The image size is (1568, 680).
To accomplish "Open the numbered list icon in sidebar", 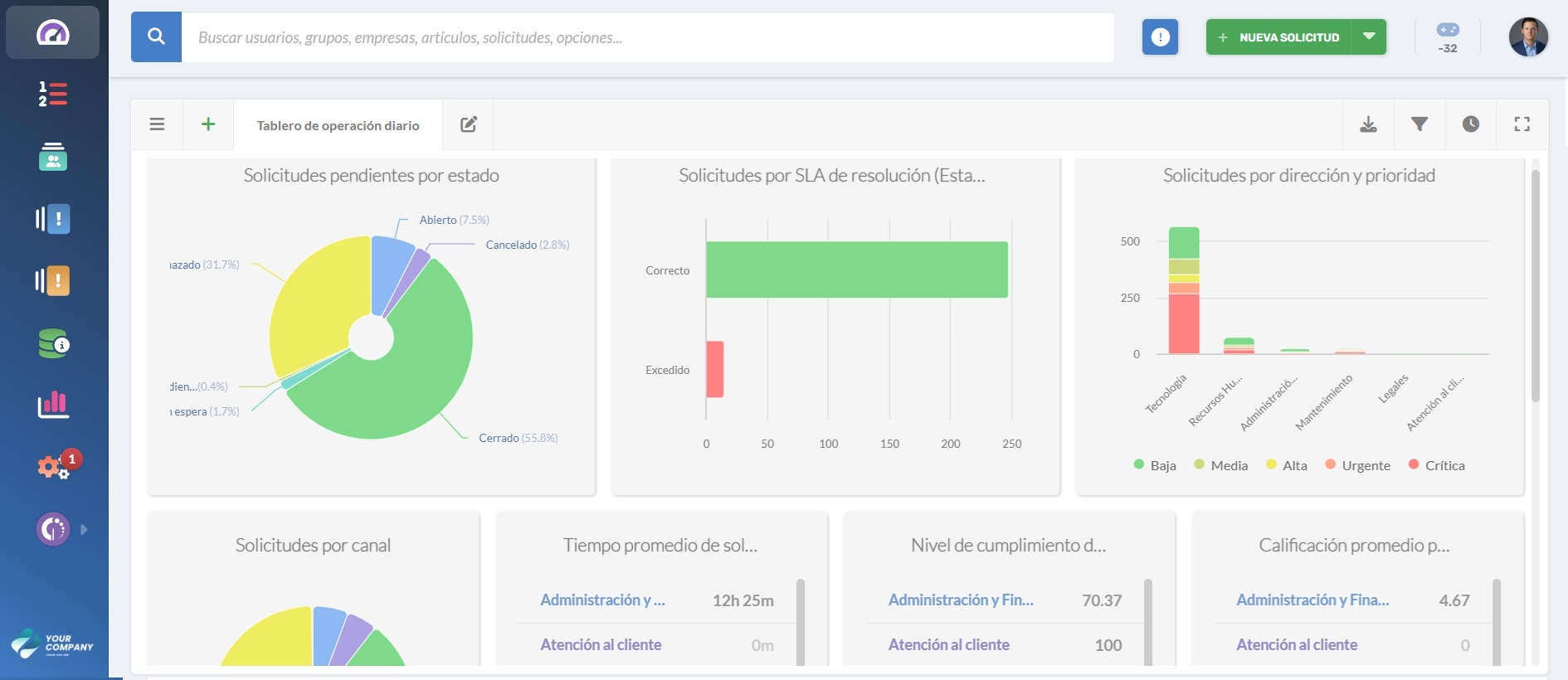I will pyautogui.click(x=52, y=94).
